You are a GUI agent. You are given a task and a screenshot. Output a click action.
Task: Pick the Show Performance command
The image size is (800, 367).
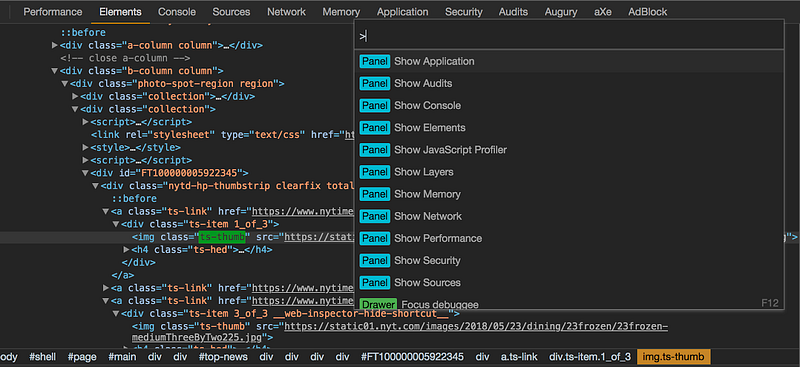coord(569,238)
